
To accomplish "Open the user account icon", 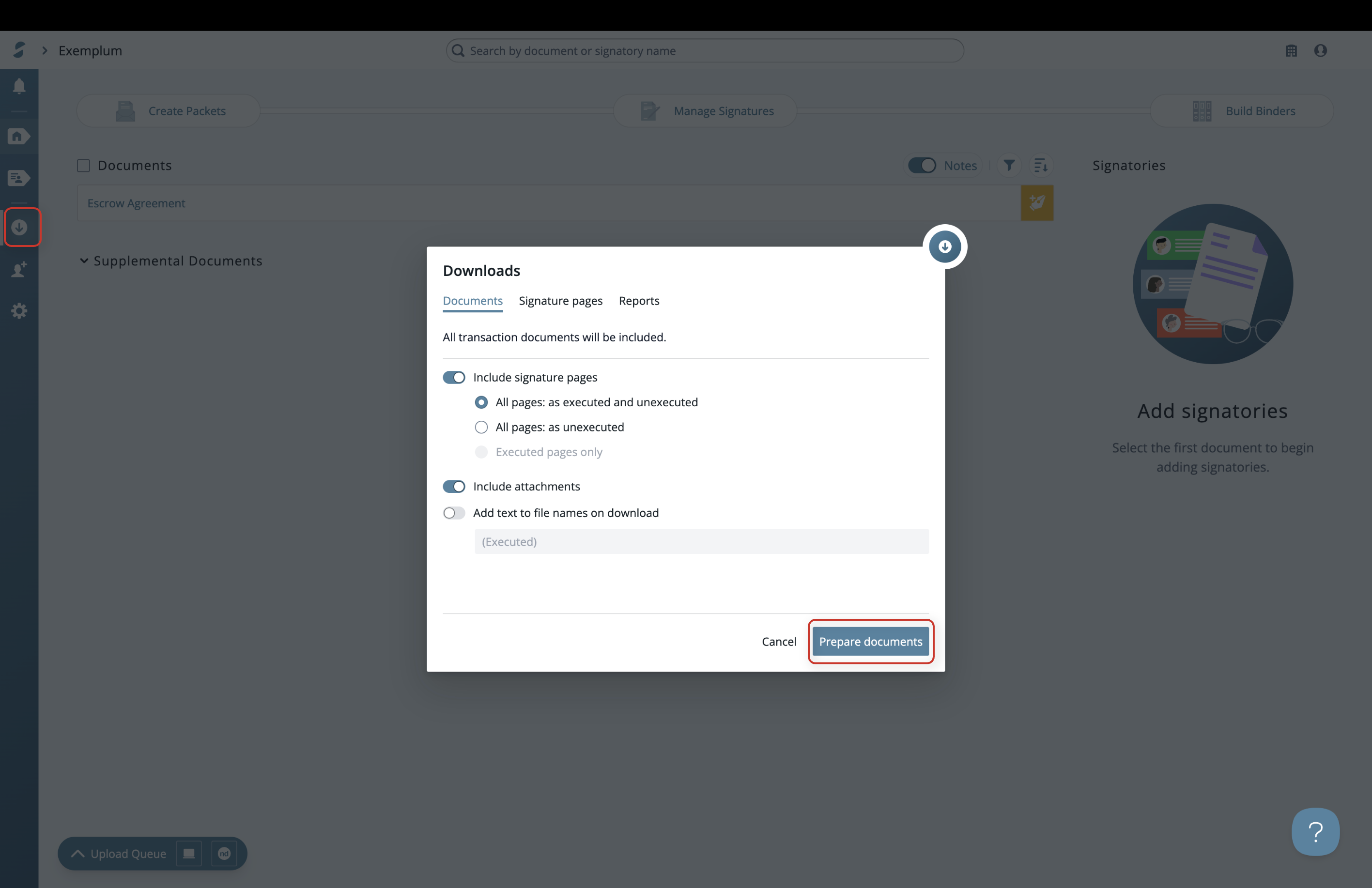I will tap(1320, 51).
